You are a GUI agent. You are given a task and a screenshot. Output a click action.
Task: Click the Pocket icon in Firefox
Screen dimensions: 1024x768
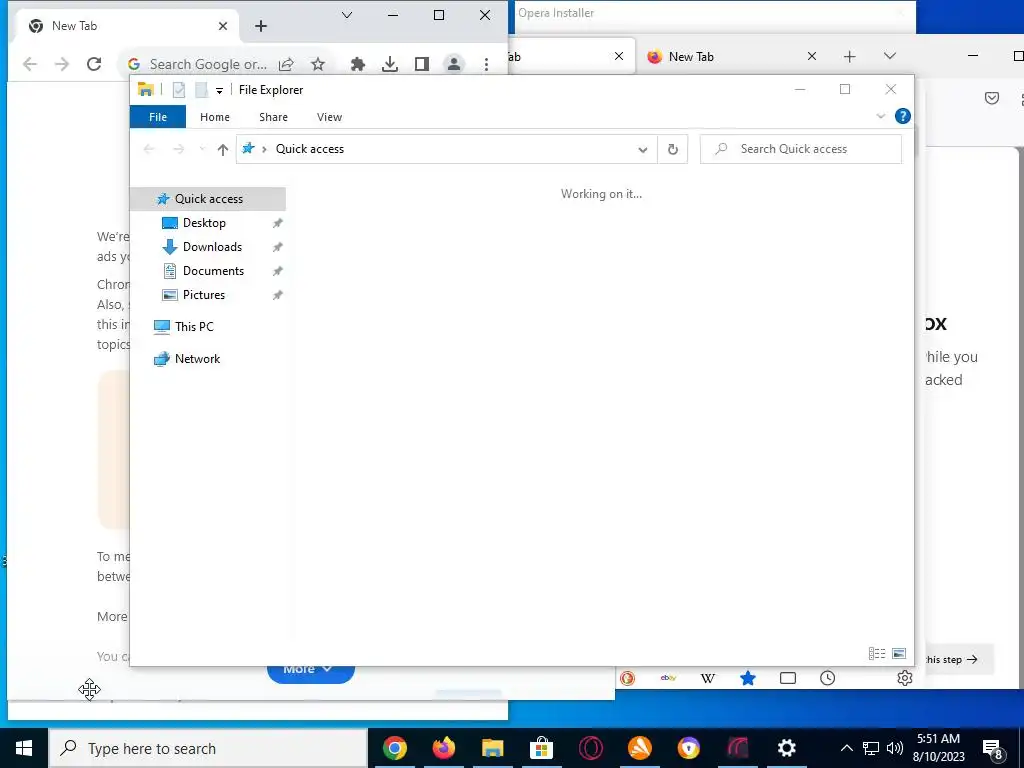pos(992,99)
